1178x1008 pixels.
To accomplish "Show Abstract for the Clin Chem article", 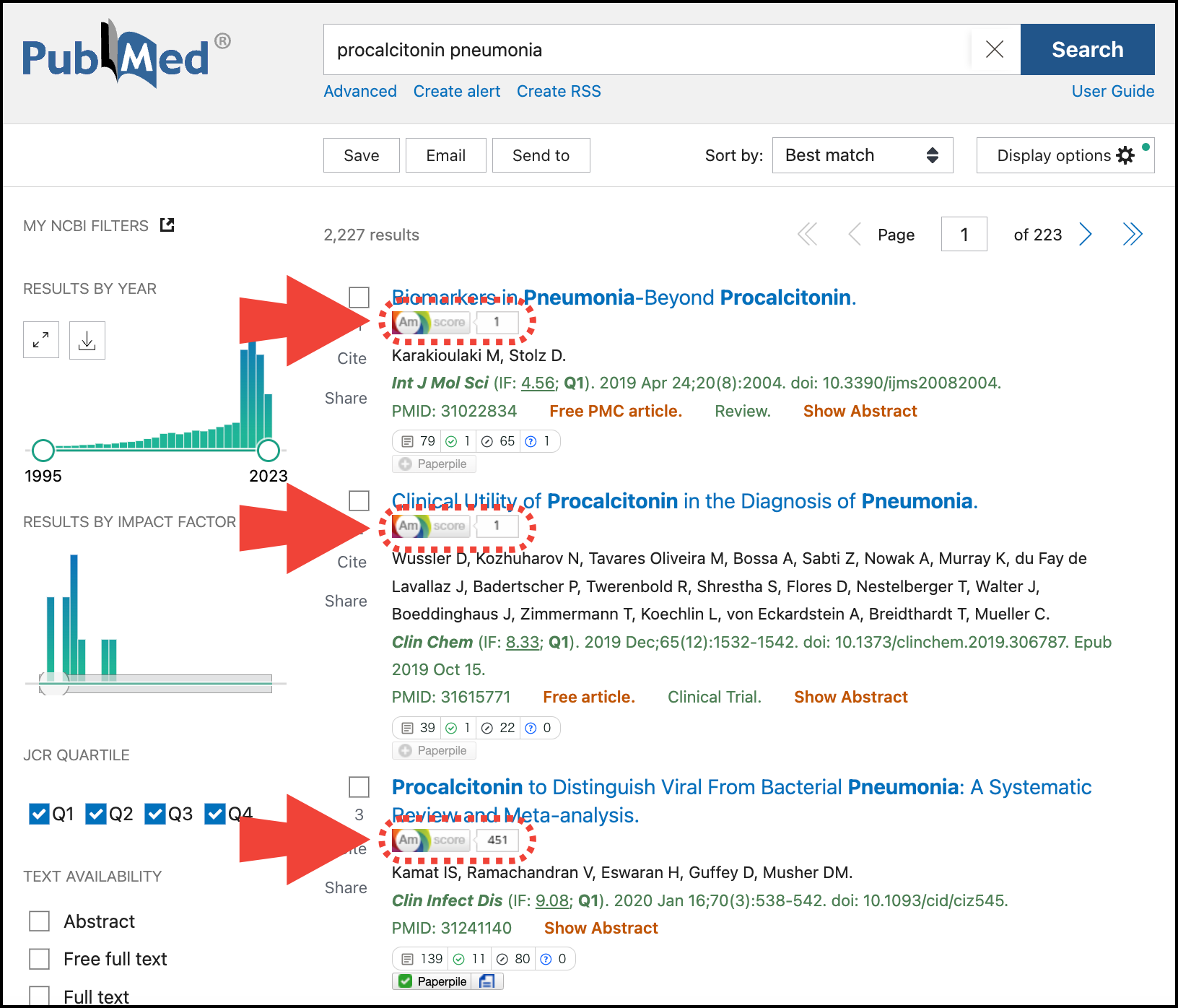I will (850, 696).
